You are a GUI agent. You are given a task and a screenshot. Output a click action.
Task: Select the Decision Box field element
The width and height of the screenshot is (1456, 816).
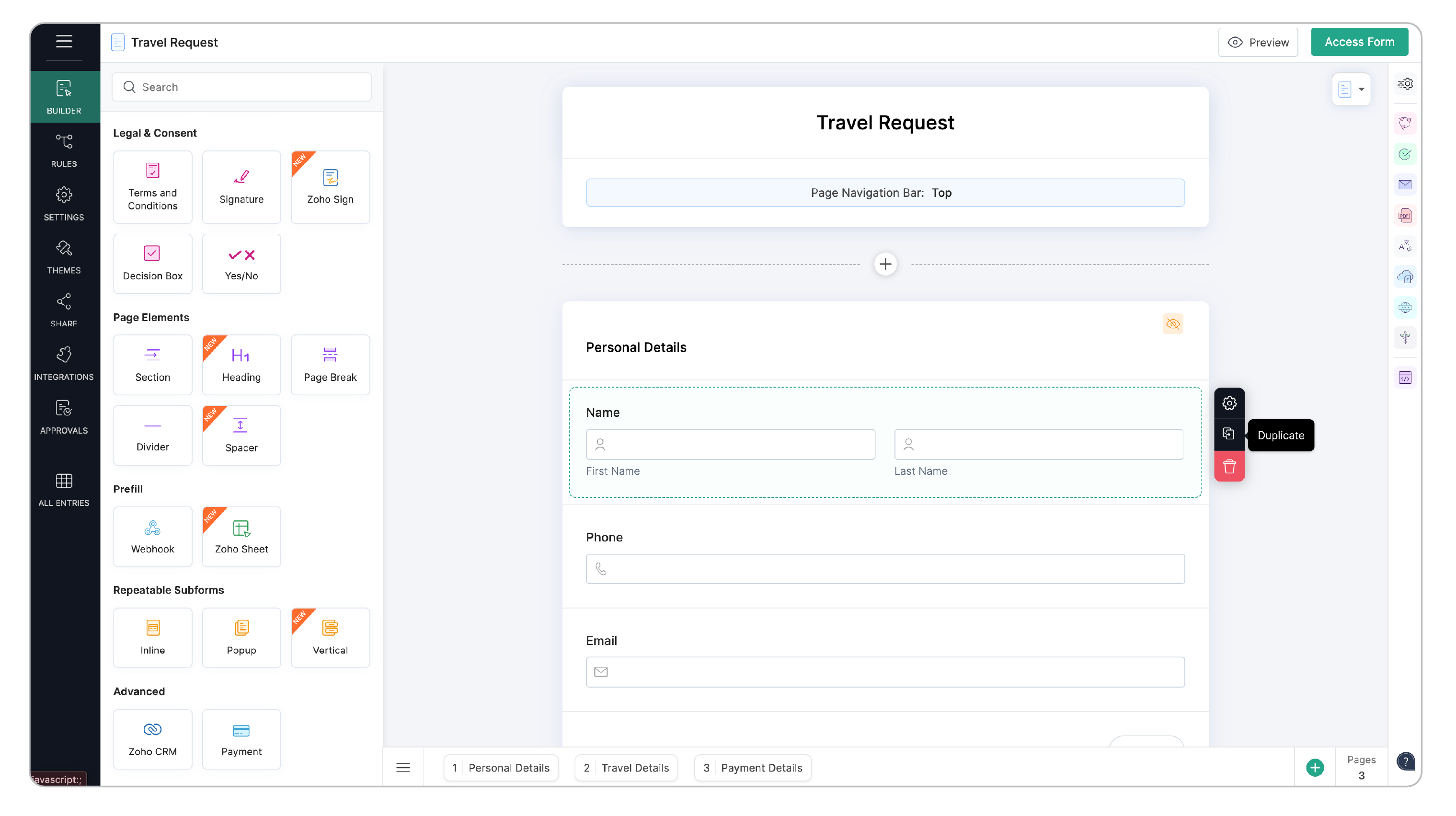tap(152, 264)
